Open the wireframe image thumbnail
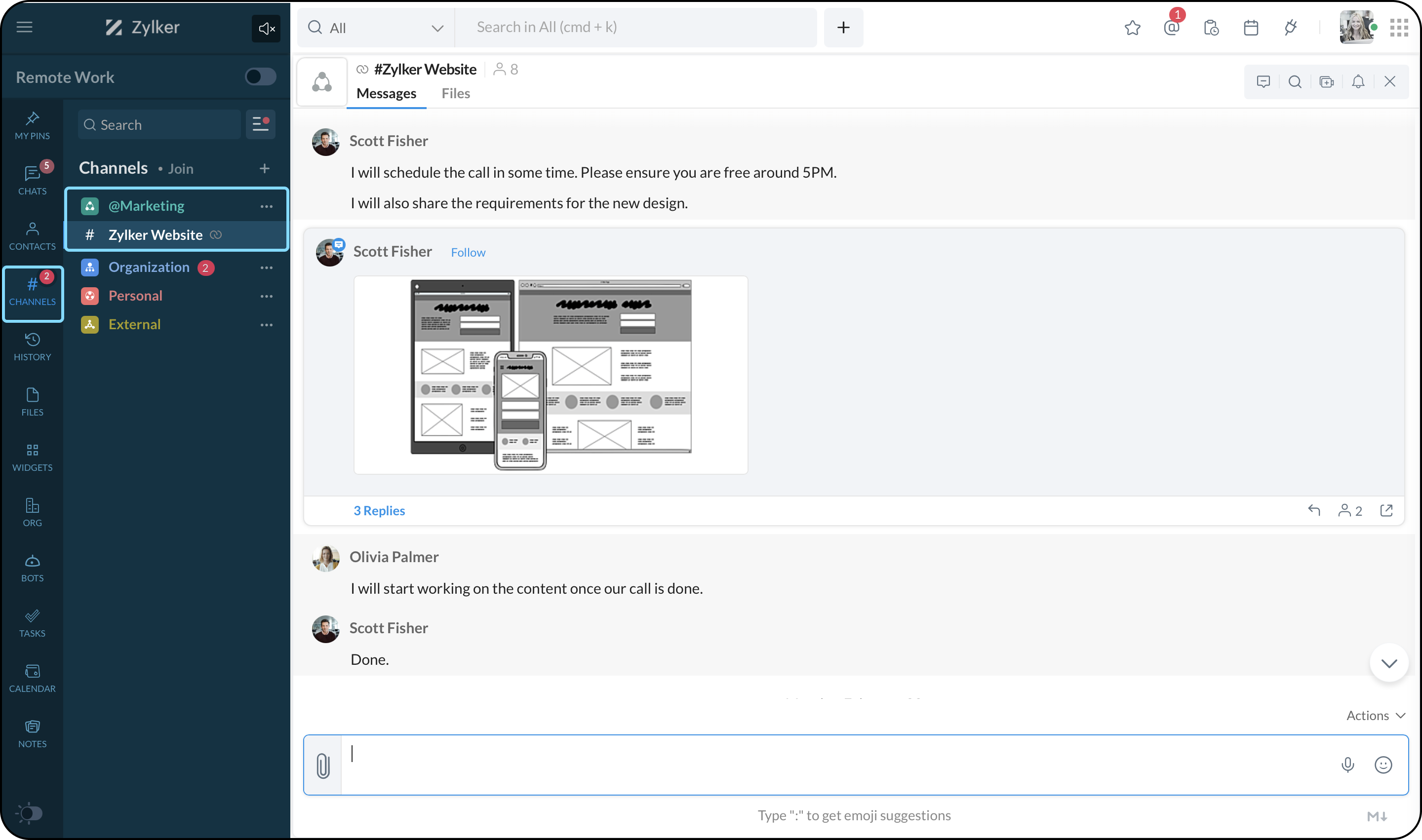This screenshot has height=840, width=1422. (551, 375)
